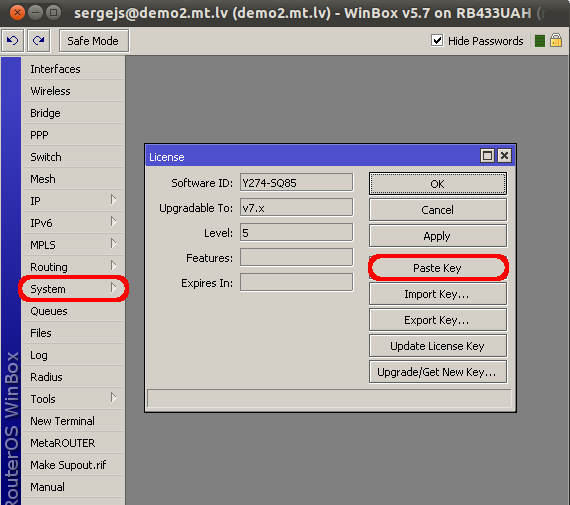
Task: Click the Update License Key button
Action: [x=438, y=346]
